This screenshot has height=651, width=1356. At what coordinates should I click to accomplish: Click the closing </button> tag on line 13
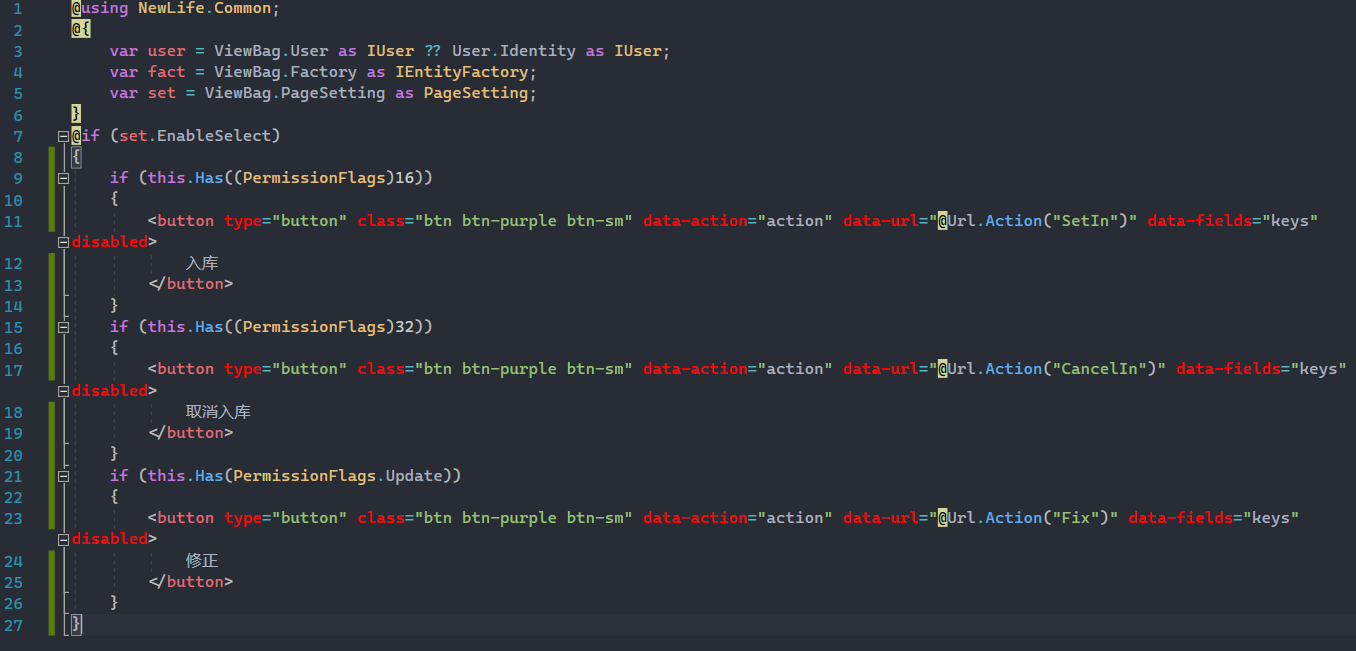[x=190, y=284]
